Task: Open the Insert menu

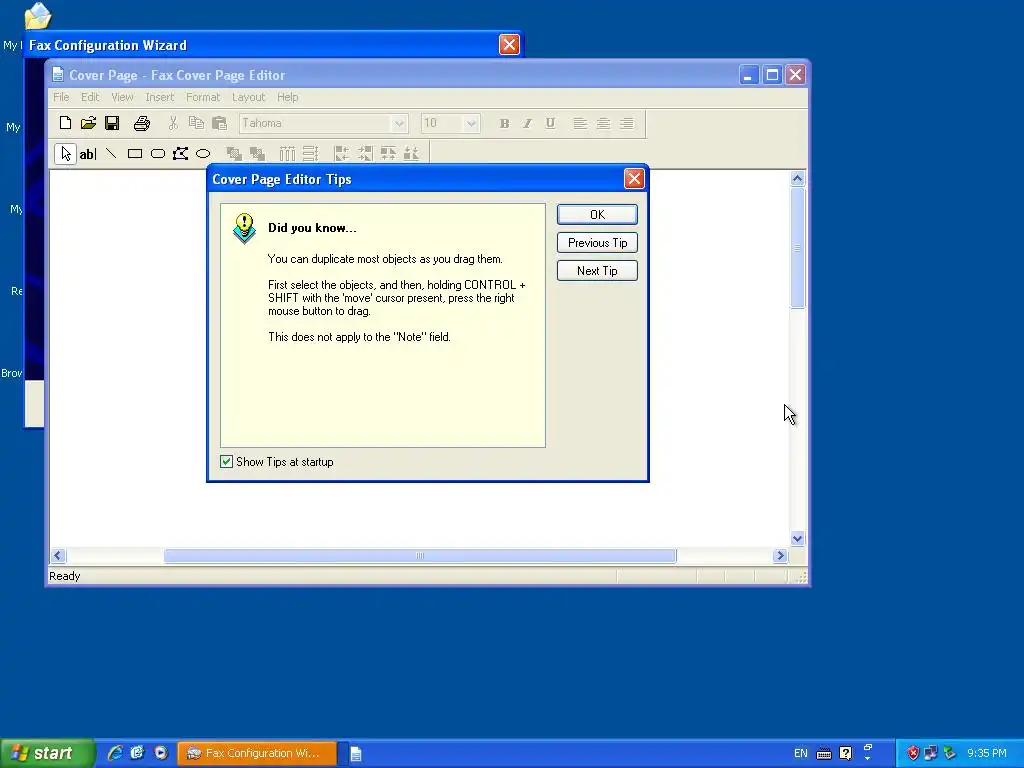Action: pos(159,97)
